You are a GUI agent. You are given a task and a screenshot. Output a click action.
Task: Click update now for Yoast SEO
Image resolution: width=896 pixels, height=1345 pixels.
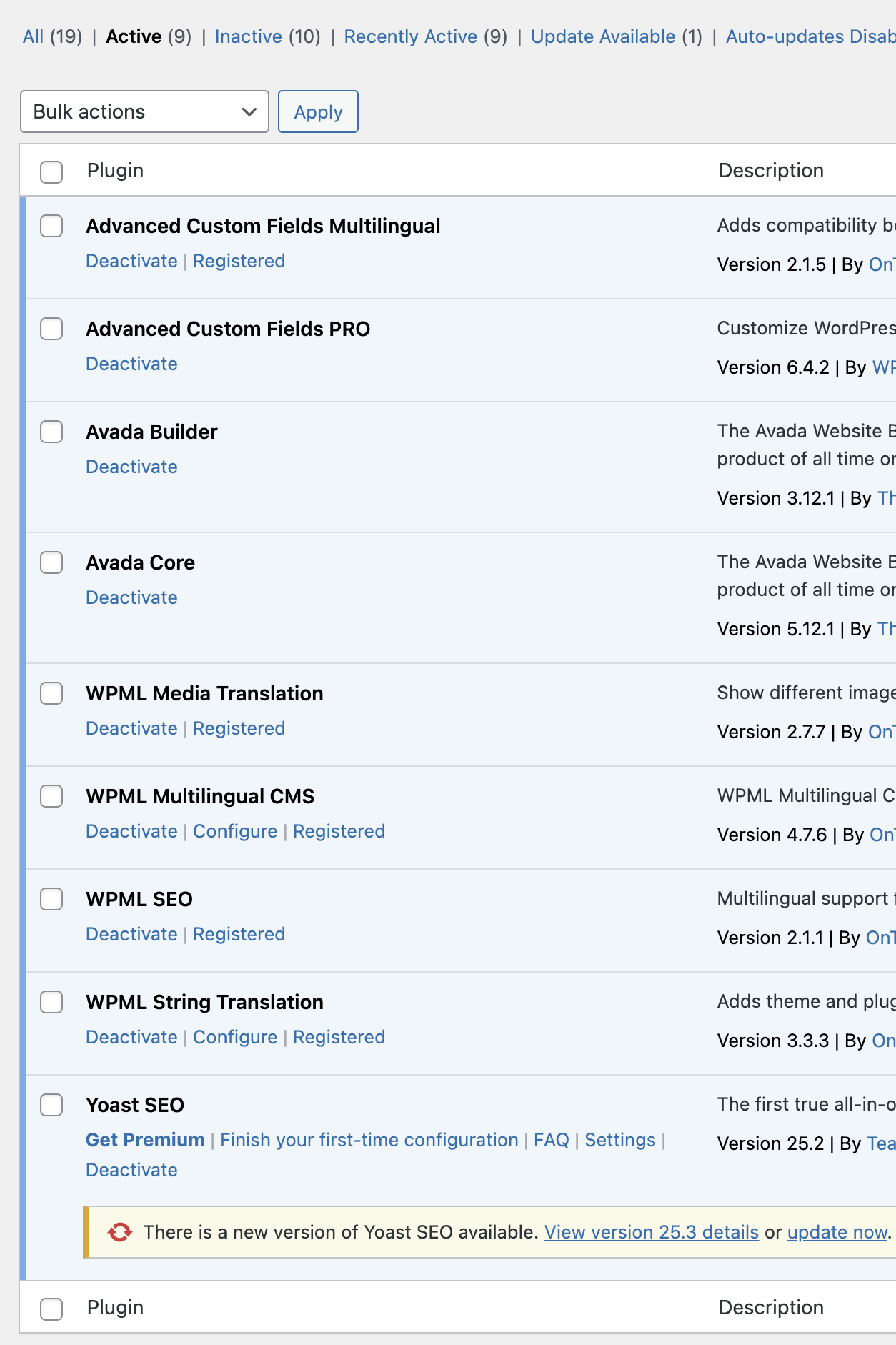coord(837,1232)
